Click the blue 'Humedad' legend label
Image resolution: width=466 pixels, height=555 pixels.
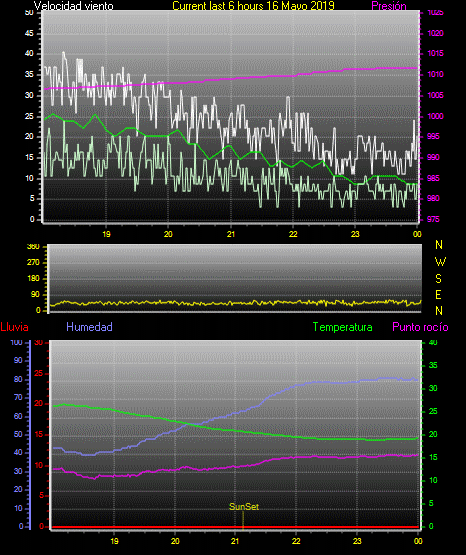coord(89,327)
